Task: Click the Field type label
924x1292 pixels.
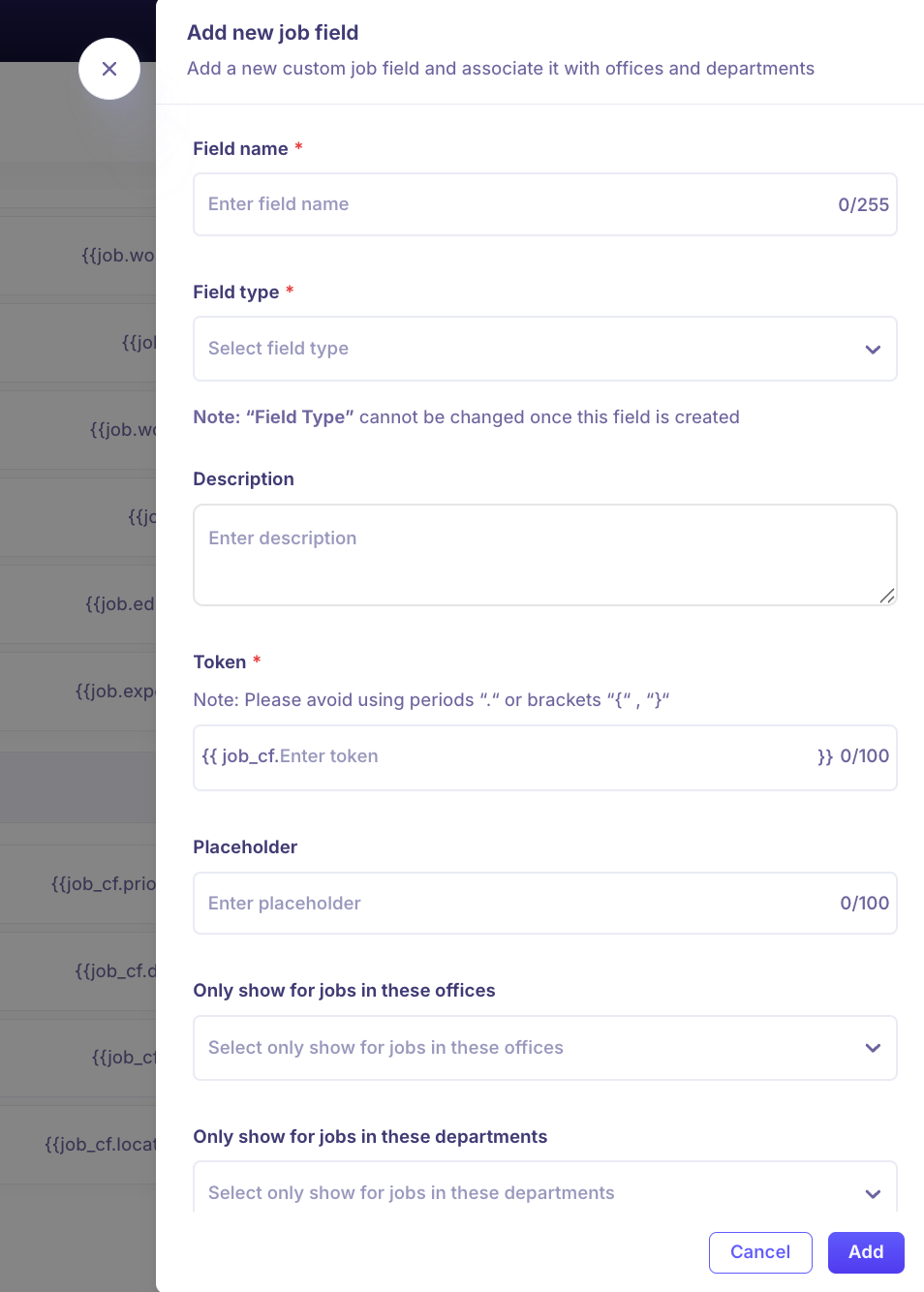Action: [235, 292]
